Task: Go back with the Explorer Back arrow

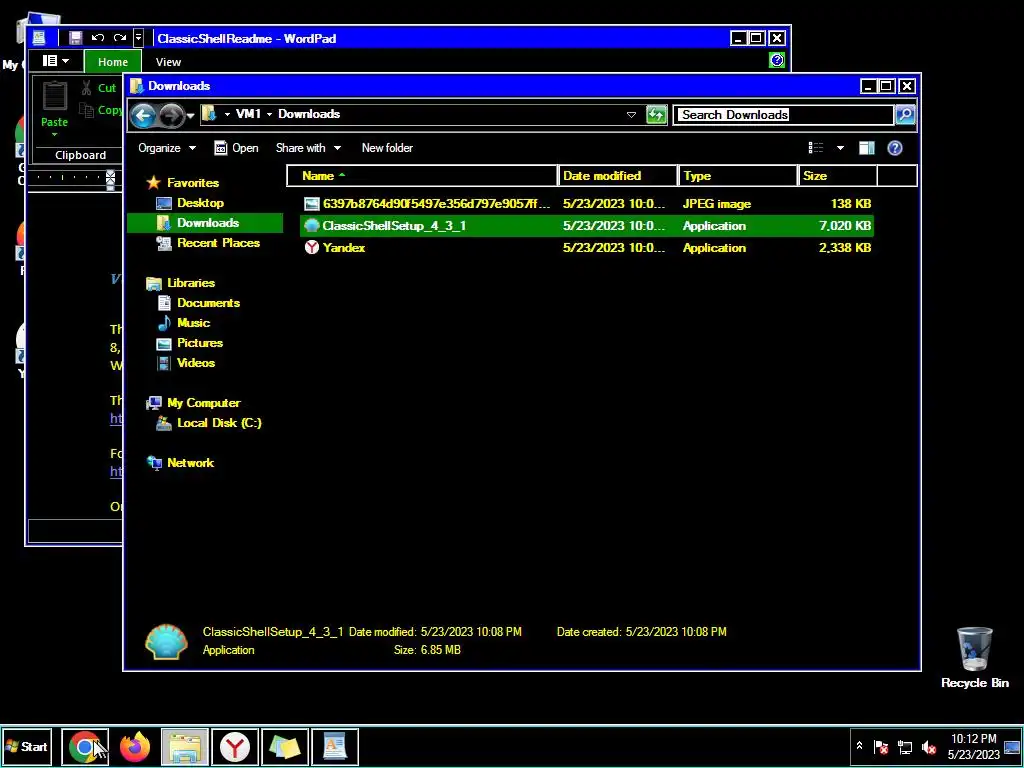Action: point(143,116)
